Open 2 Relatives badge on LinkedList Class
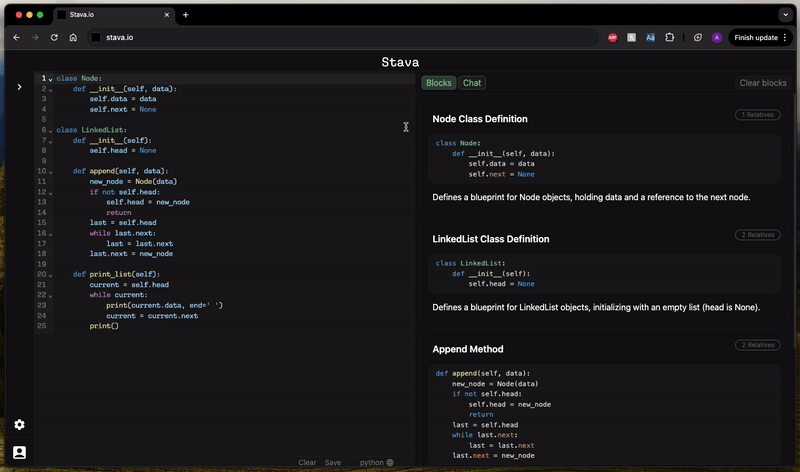 click(x=757, y=235)
